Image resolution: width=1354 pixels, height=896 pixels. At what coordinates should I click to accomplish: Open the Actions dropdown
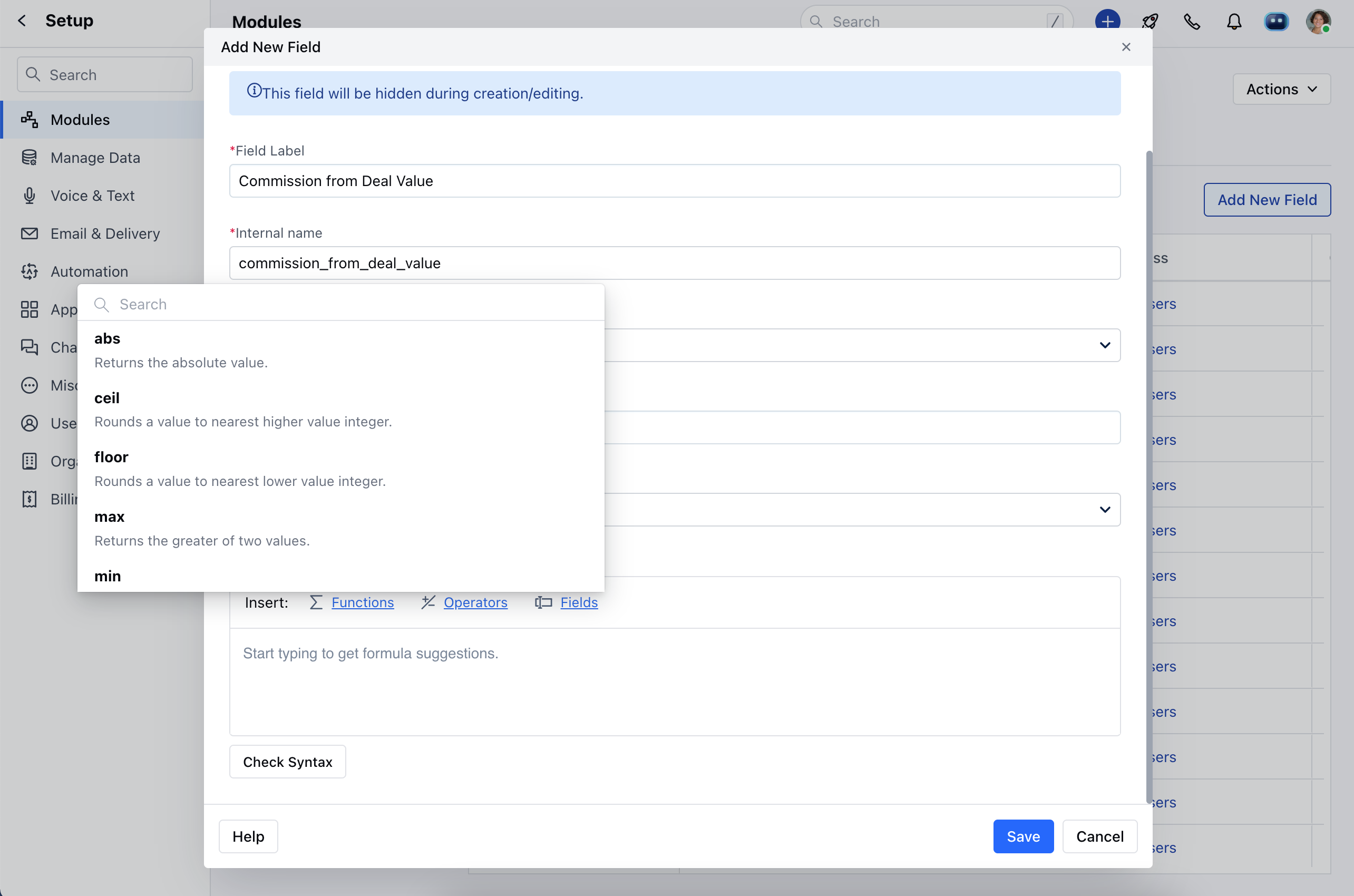pyautogui.click(x=1281, y=89)
